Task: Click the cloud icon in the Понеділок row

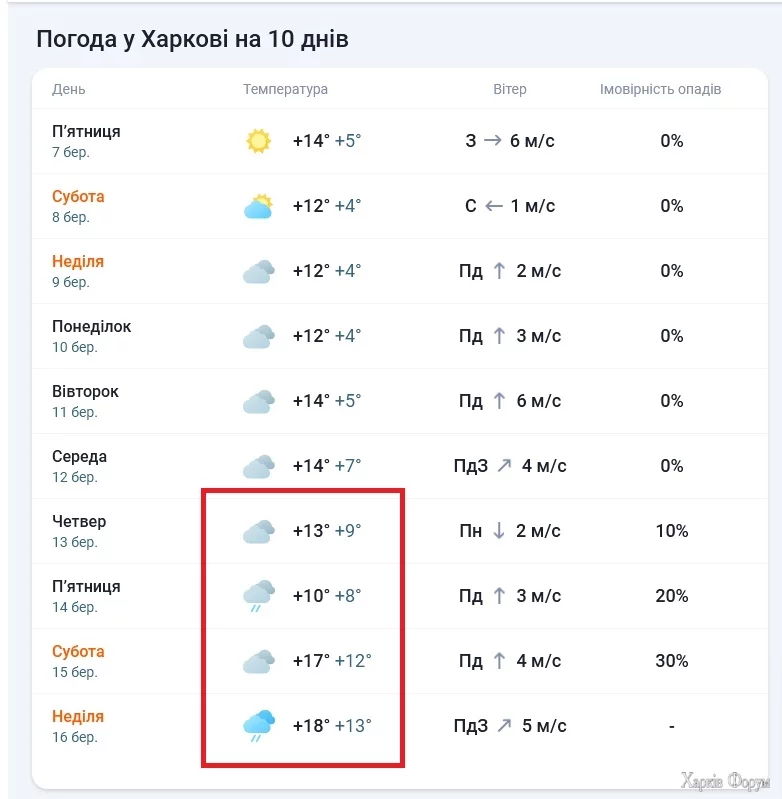Action: (258, 337)
